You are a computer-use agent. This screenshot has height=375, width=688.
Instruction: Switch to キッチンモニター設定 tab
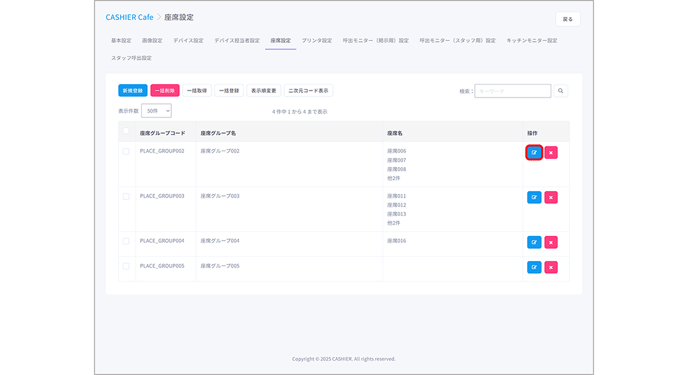(532, 40)
